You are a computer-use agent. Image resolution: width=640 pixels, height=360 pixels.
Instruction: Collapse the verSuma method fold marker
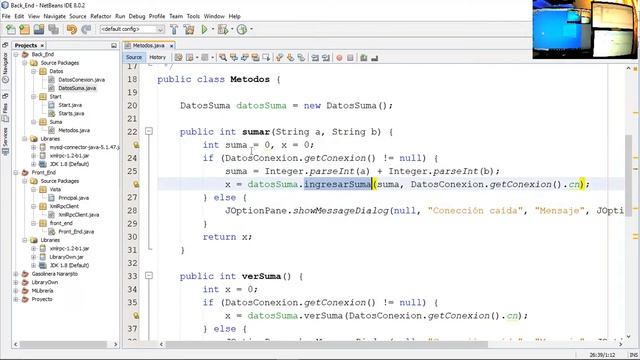click(x=149, y=276)
